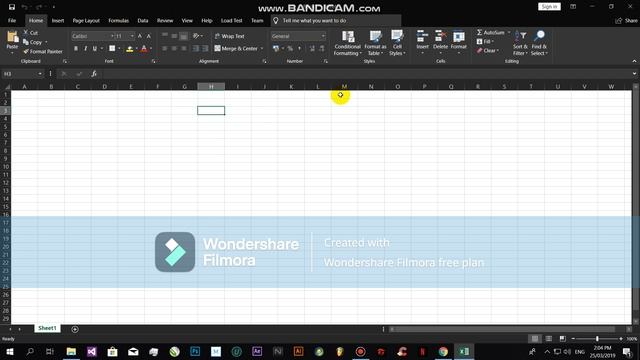Screen dimensions: 640x360
Task: Click the Name Box showing H3
Action: click(22, 74)
